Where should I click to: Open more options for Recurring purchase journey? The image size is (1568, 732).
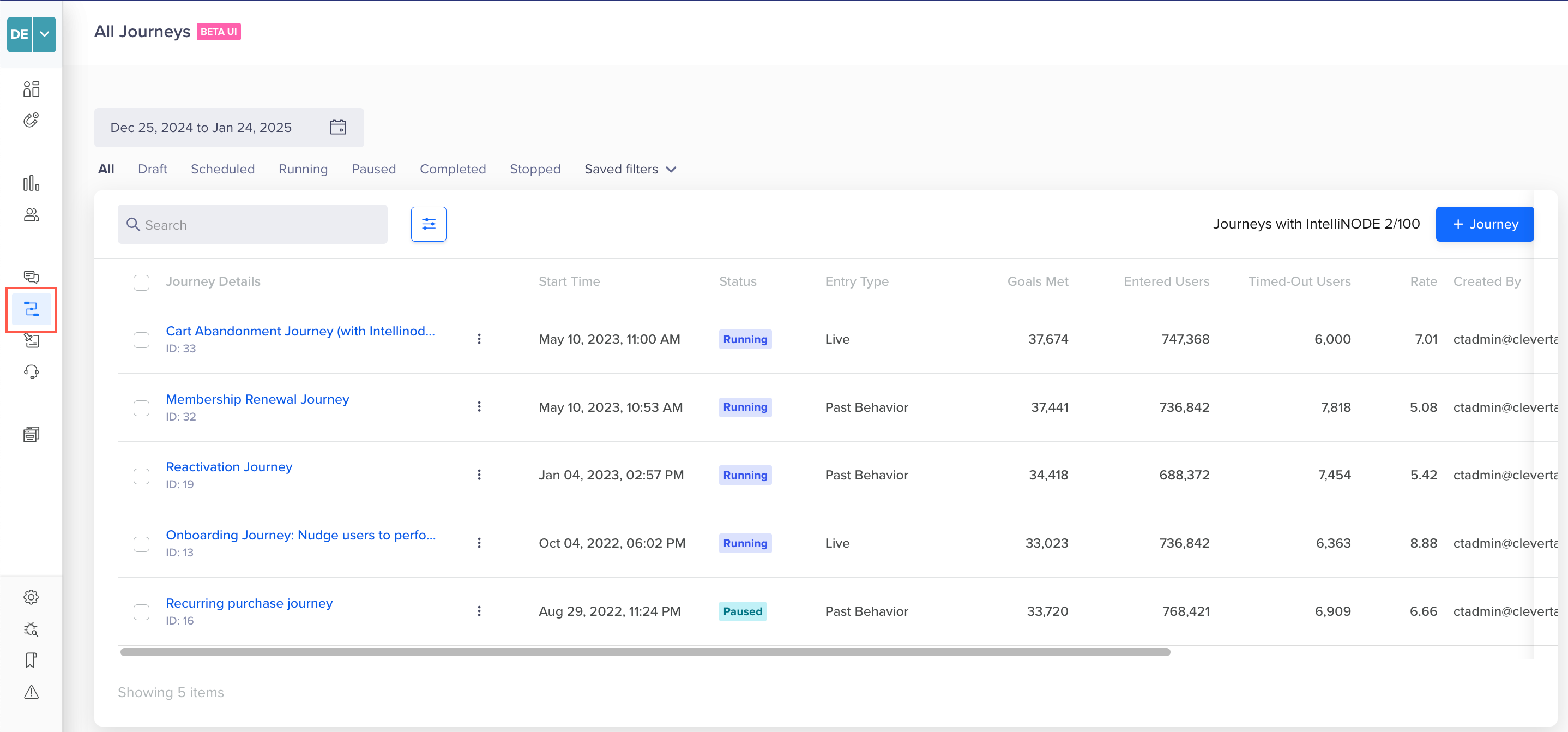pos(479,611)
